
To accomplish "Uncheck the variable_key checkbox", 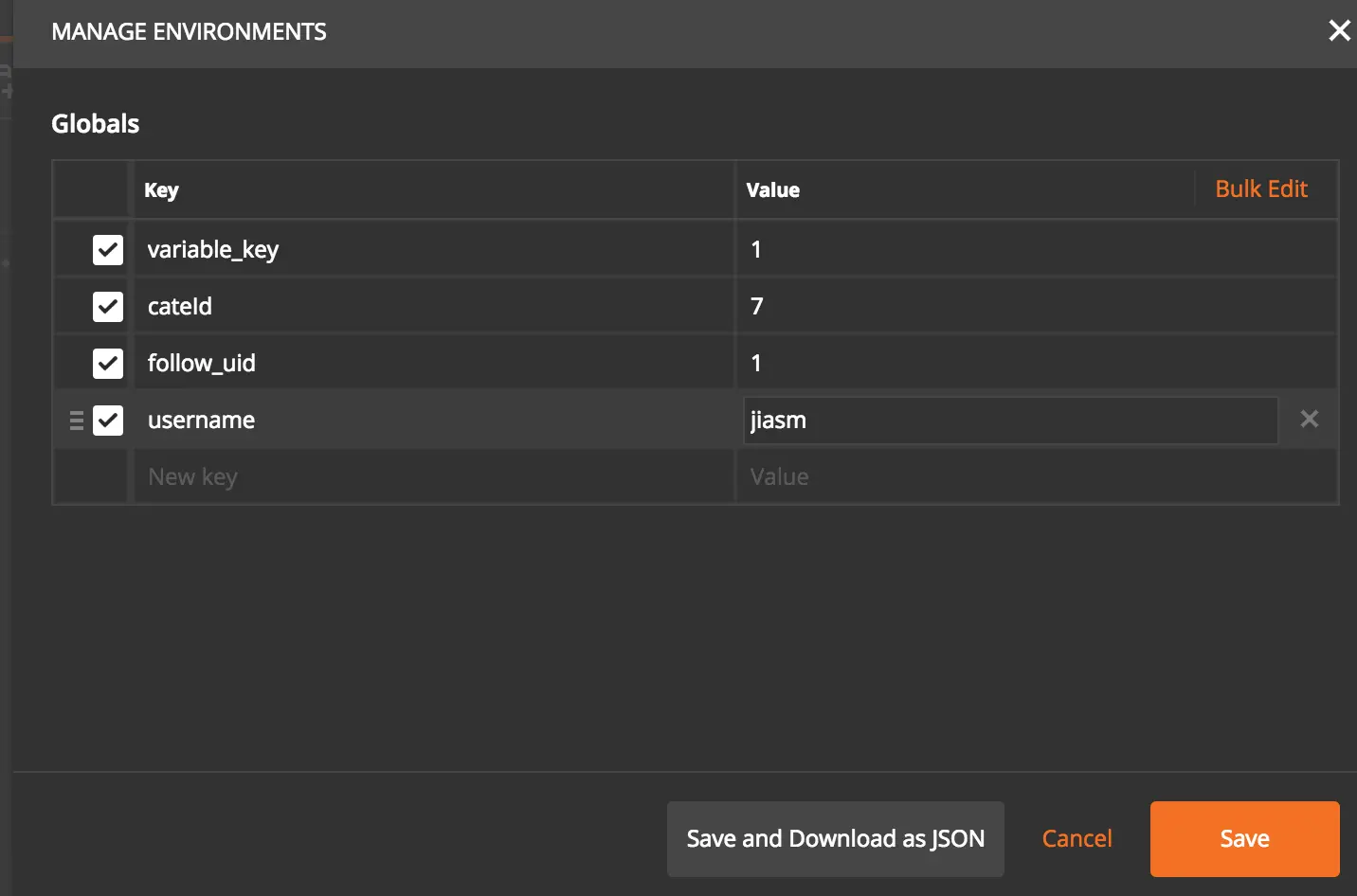I will click(108, 250).
